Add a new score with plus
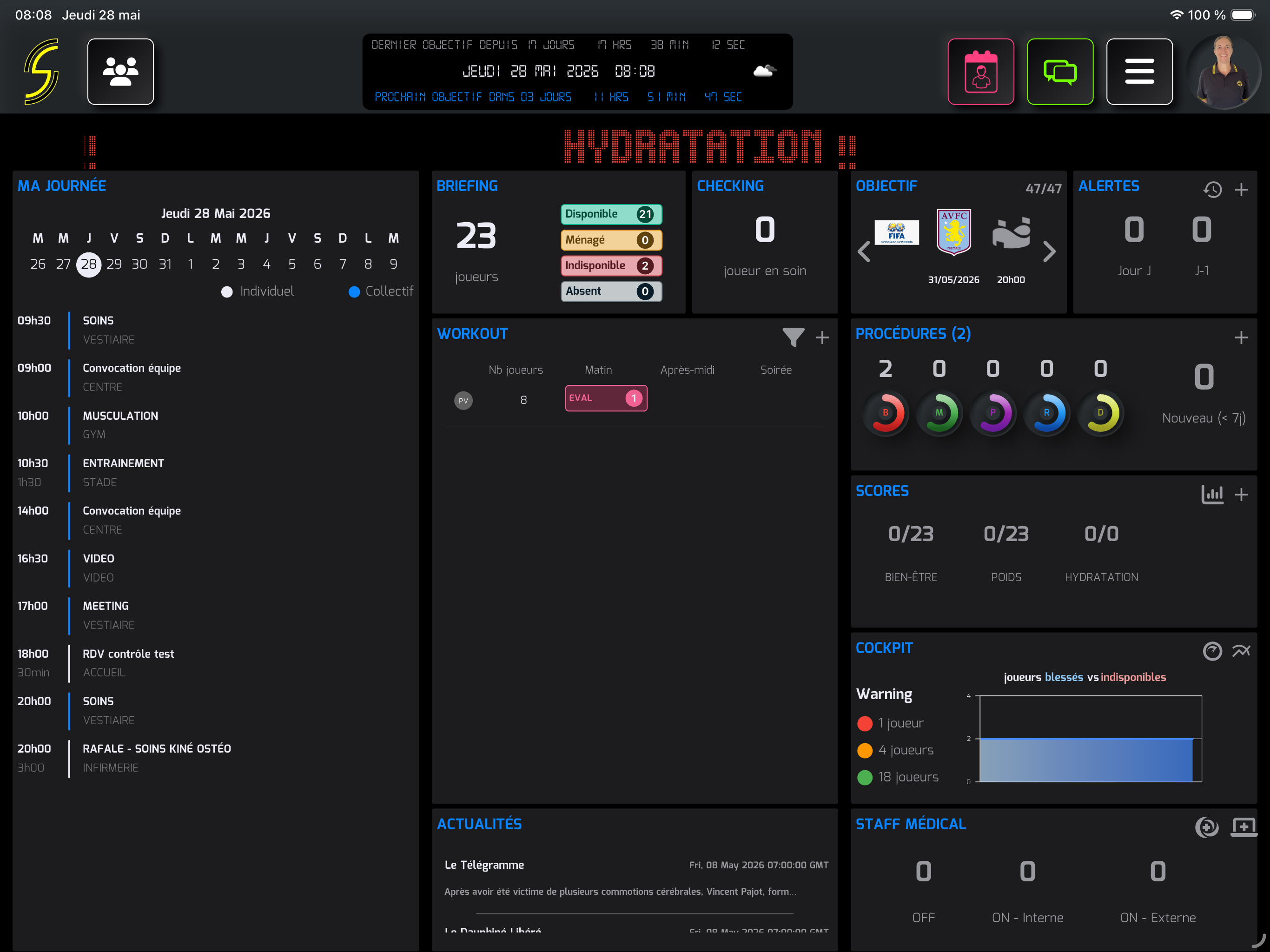1270x952 pixels. [1241, 494]
